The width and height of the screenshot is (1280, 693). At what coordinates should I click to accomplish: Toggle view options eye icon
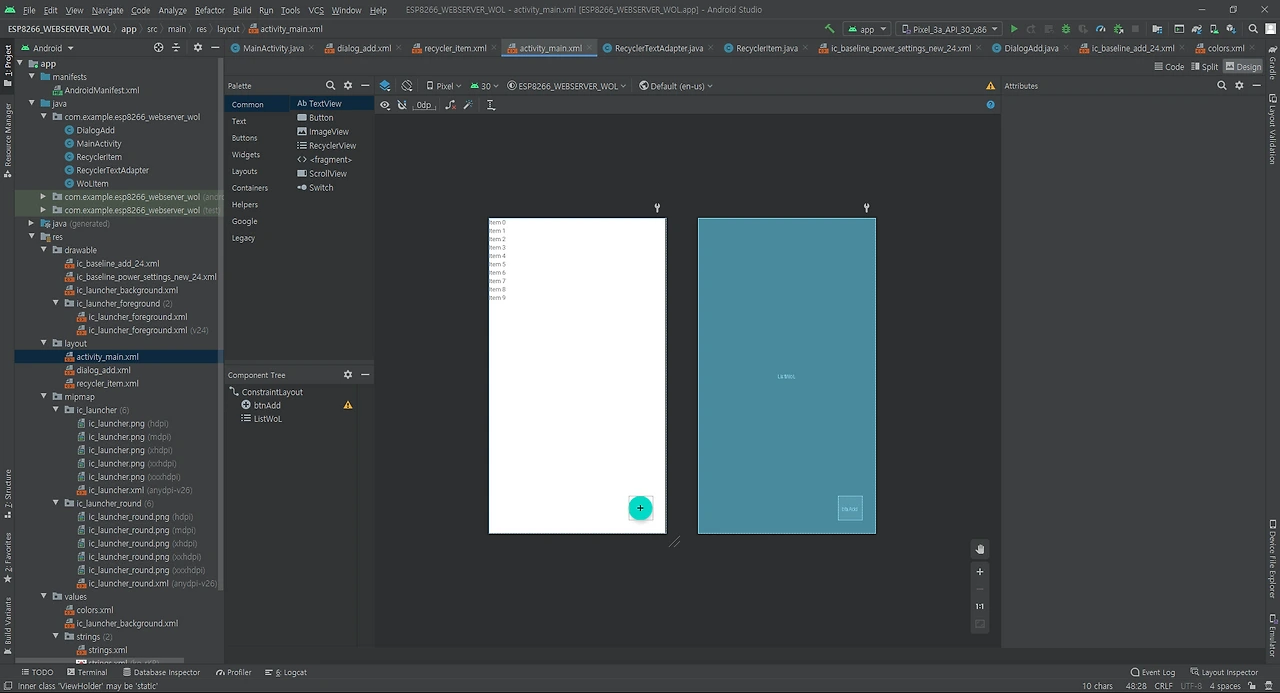point(385,105)
